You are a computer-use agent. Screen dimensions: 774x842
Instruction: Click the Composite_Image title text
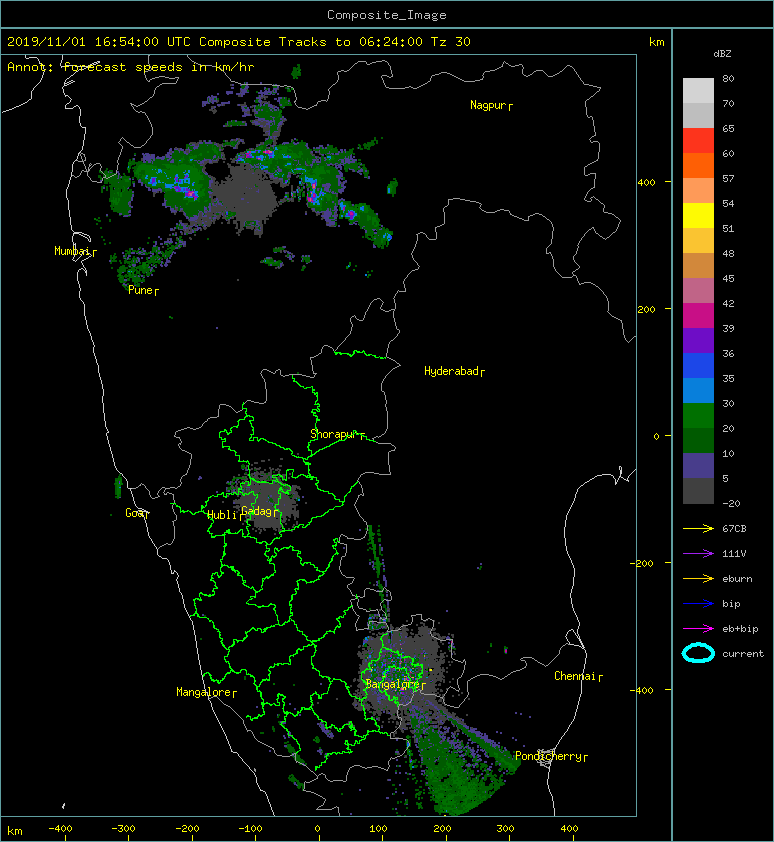pyautogui.click(x=387, y=15)
